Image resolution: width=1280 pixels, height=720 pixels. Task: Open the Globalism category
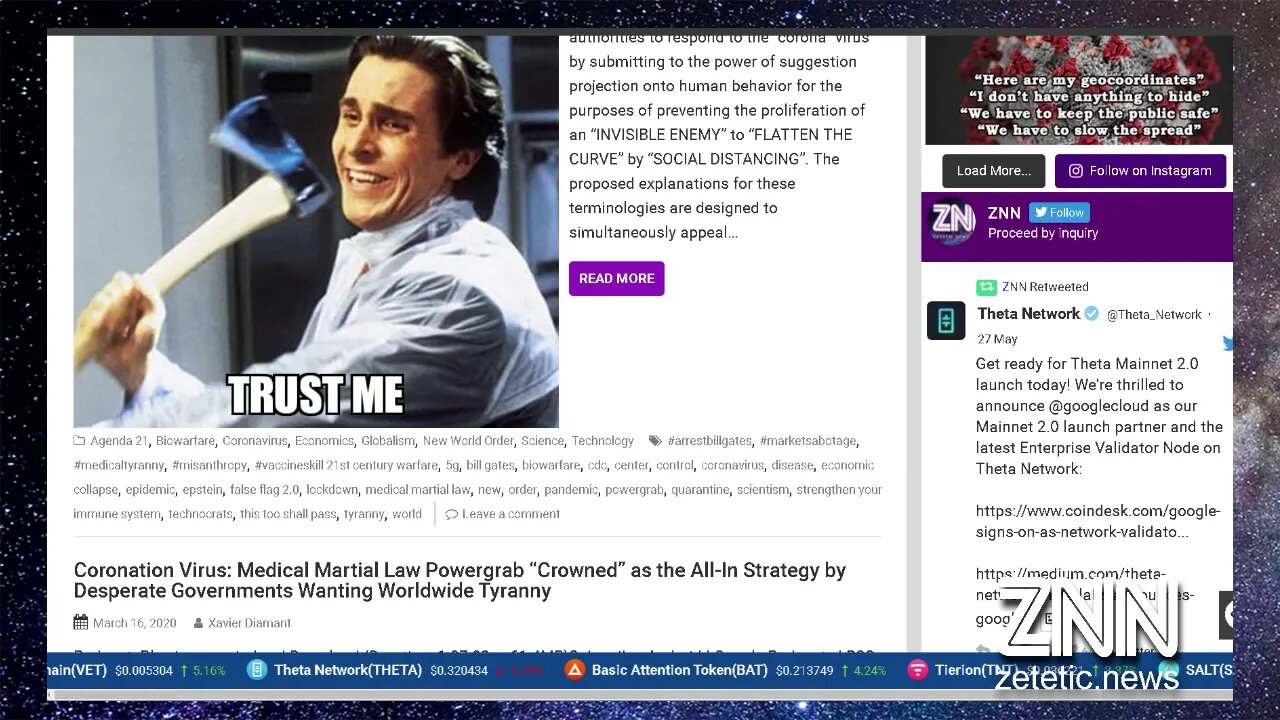[388, 441]
